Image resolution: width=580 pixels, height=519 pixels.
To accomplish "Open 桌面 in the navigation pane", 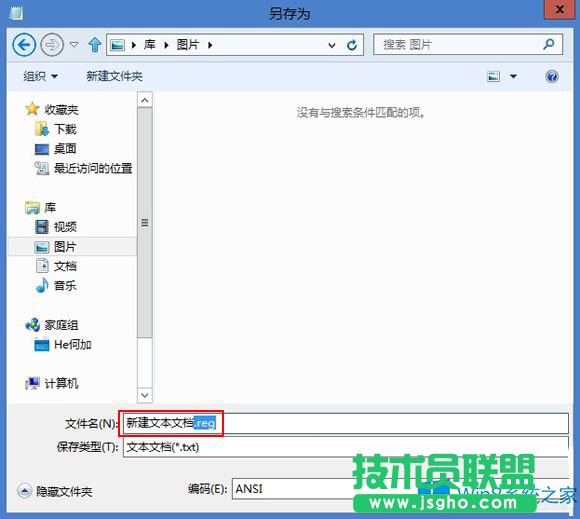I will [65, 149].
